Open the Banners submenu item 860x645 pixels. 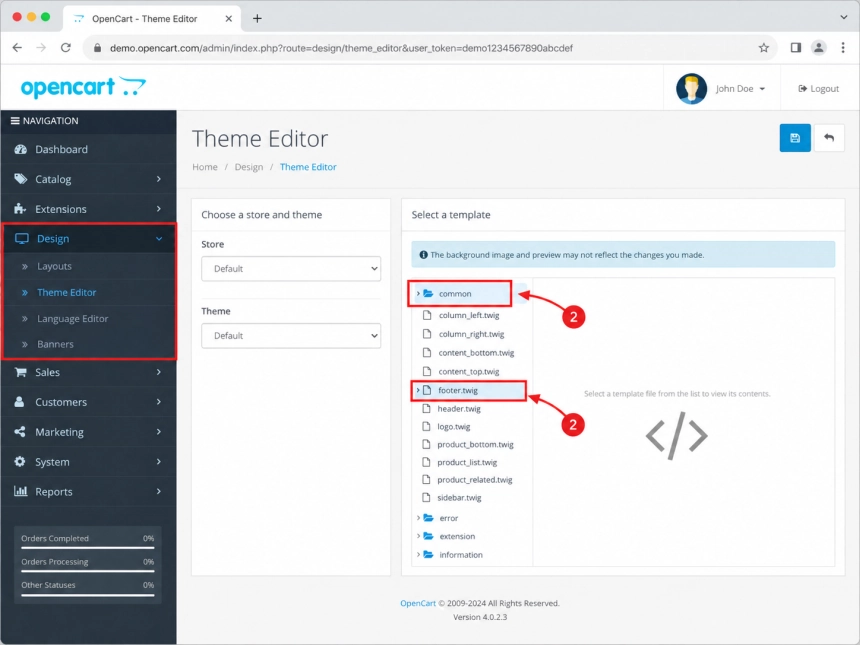[55, 344]
